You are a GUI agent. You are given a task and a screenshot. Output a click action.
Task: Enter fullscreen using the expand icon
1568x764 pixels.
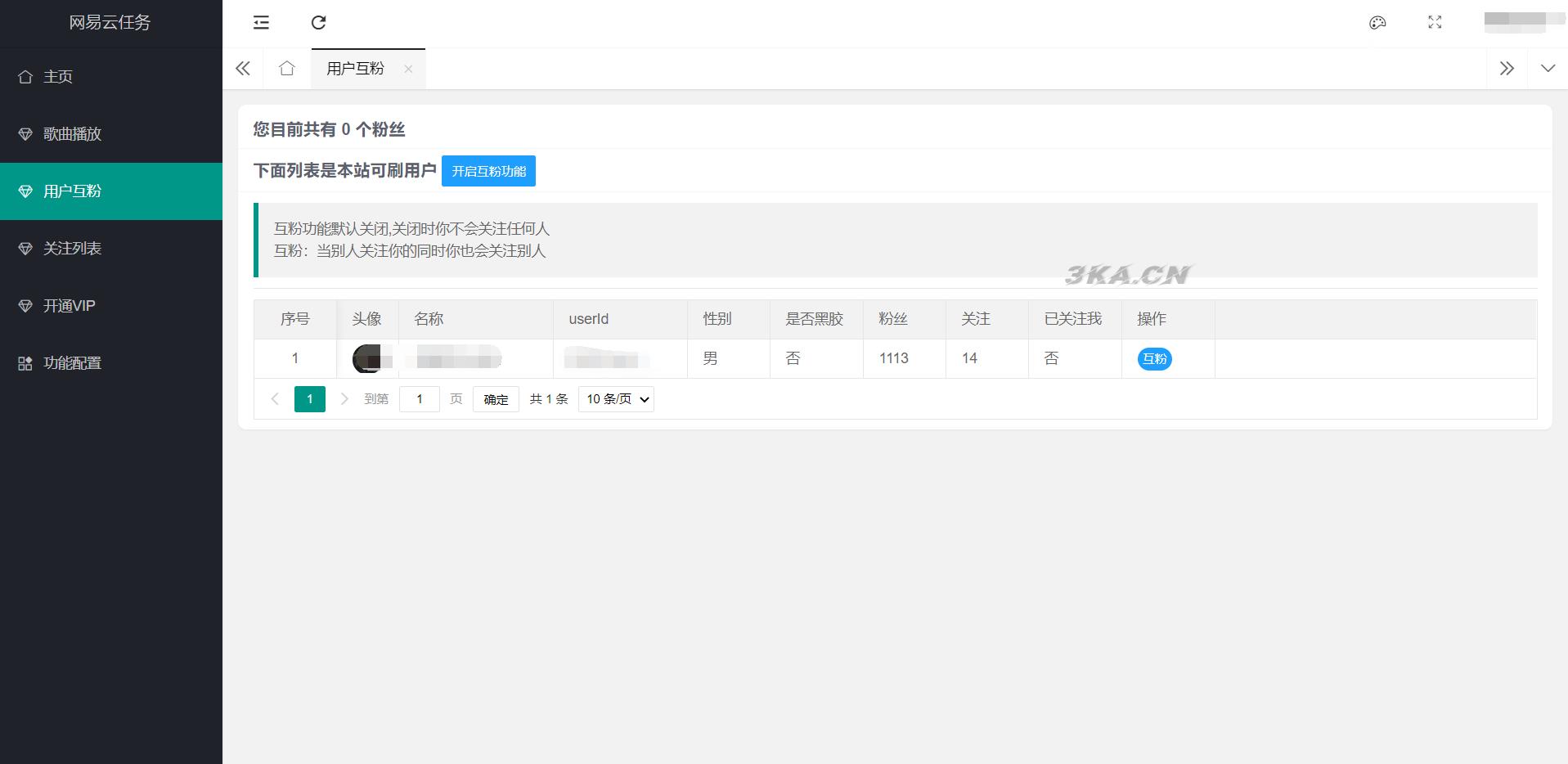point(1435,23)
